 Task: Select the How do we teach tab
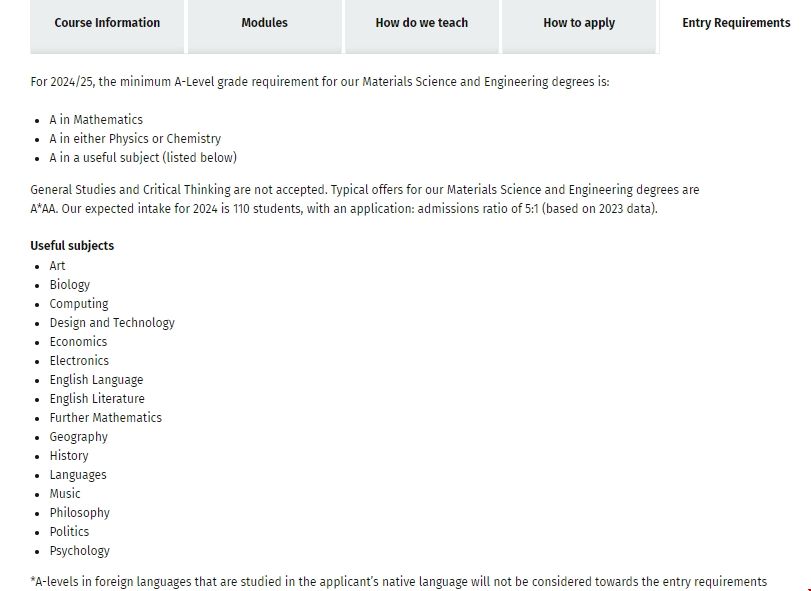(421, 23)
